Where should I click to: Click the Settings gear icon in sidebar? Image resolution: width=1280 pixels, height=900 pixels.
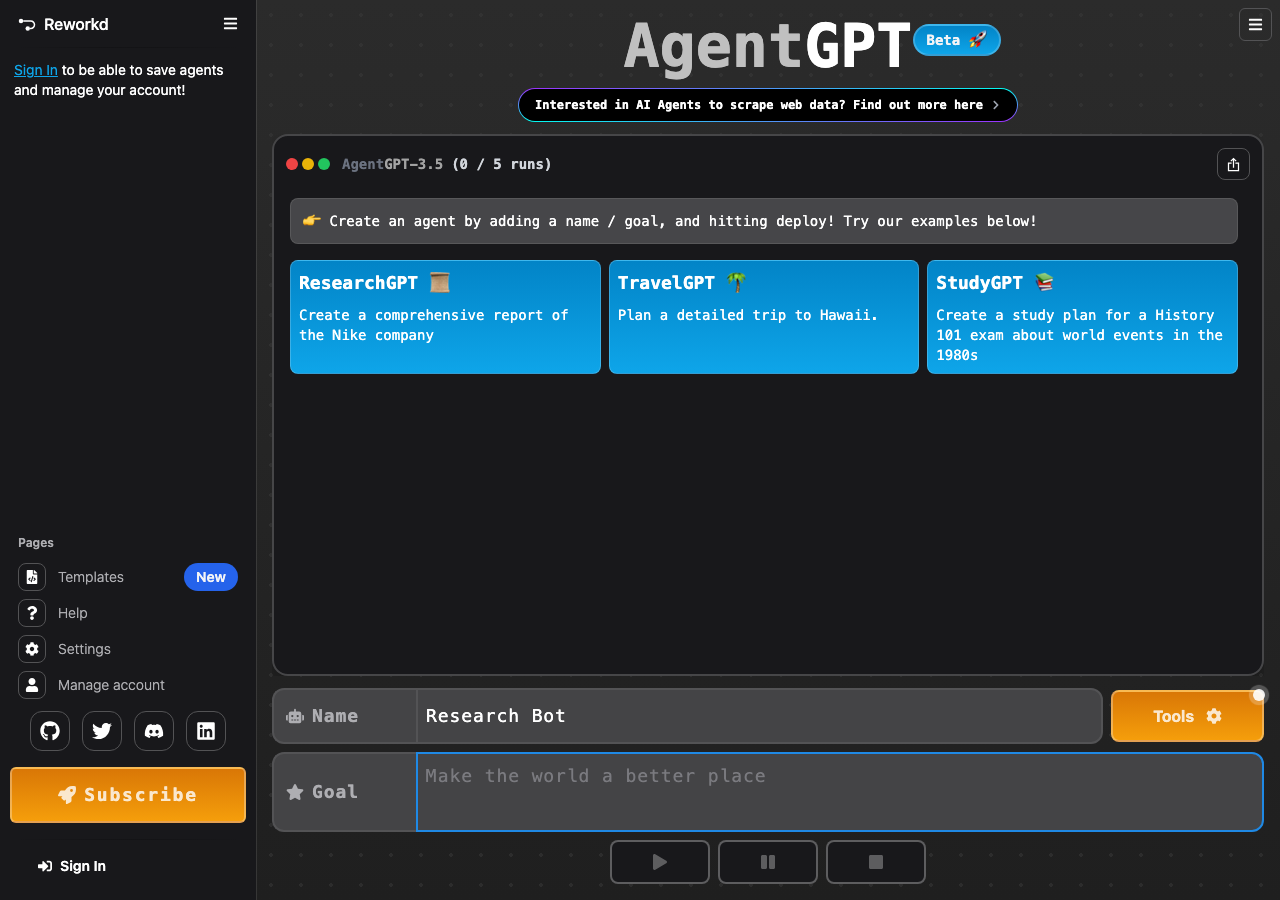pos(32,649)
